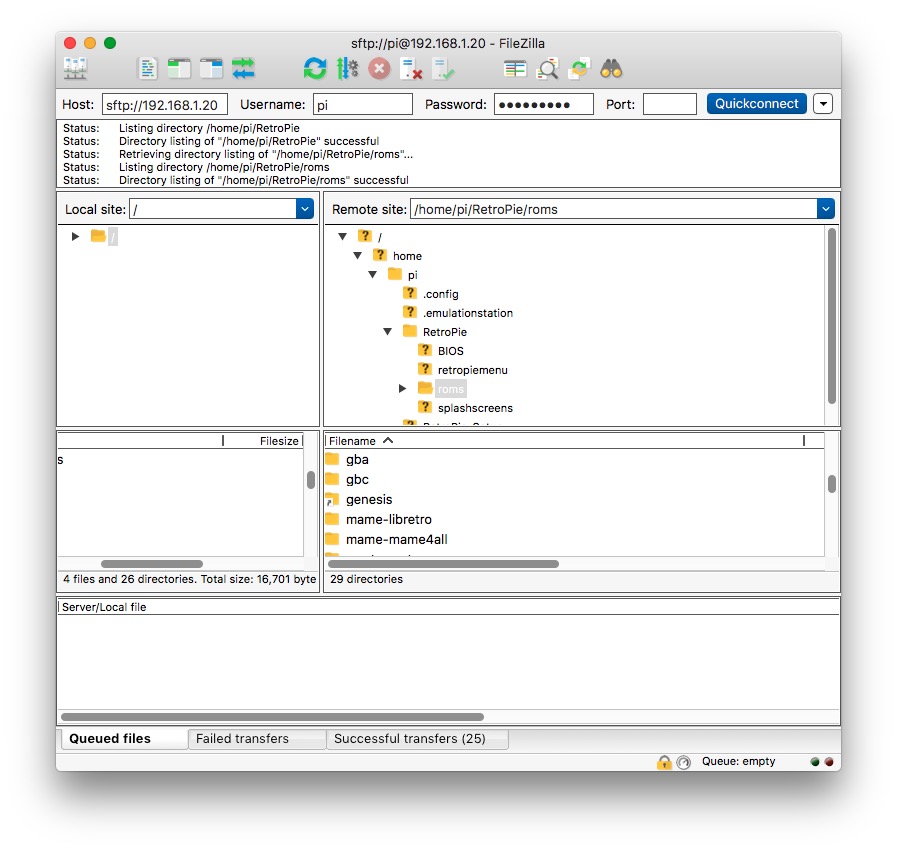Toggle the remote directory tree view

click(211, 69)
